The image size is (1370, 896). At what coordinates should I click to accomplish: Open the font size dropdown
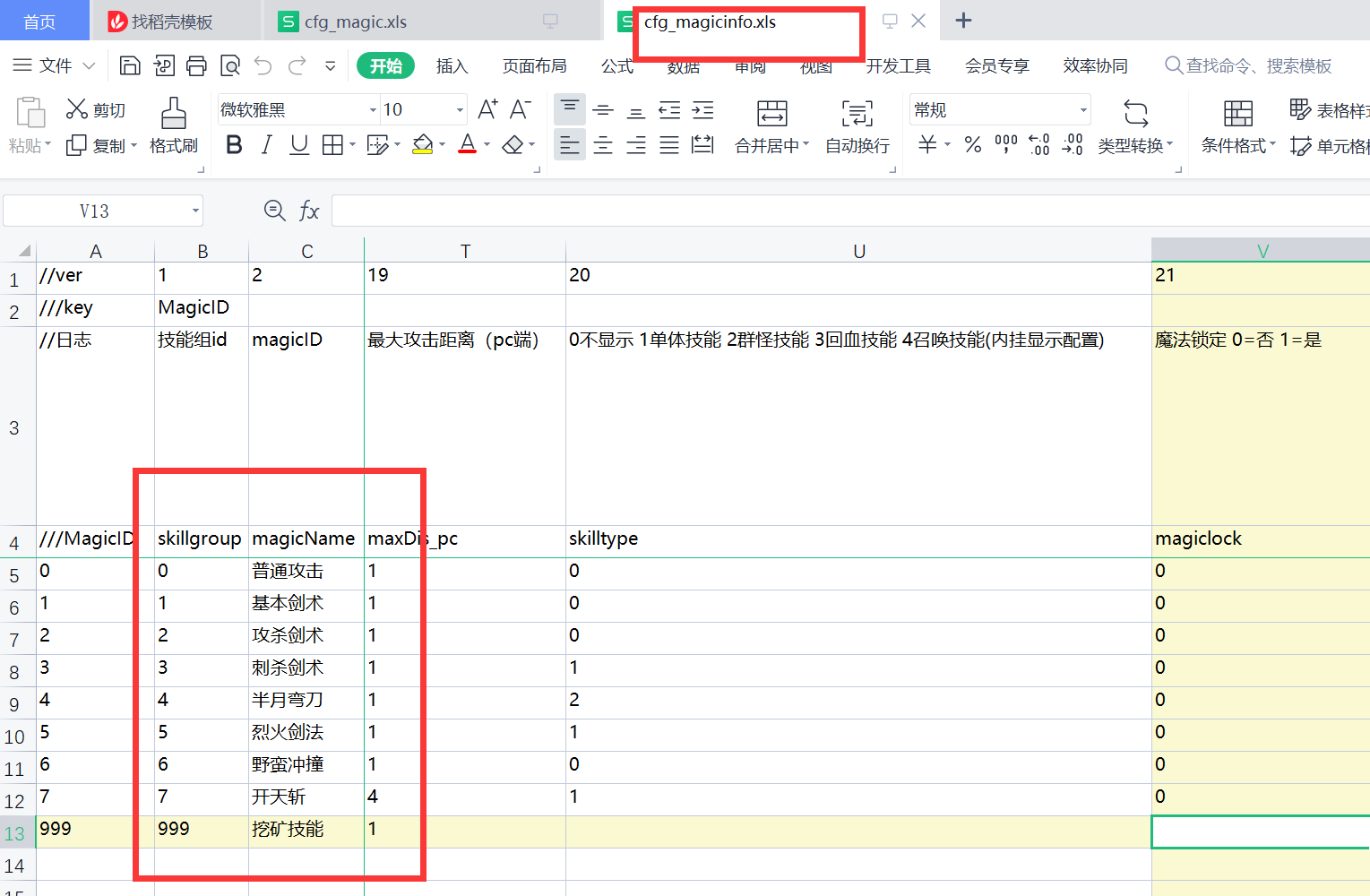(x=460, y=110)
